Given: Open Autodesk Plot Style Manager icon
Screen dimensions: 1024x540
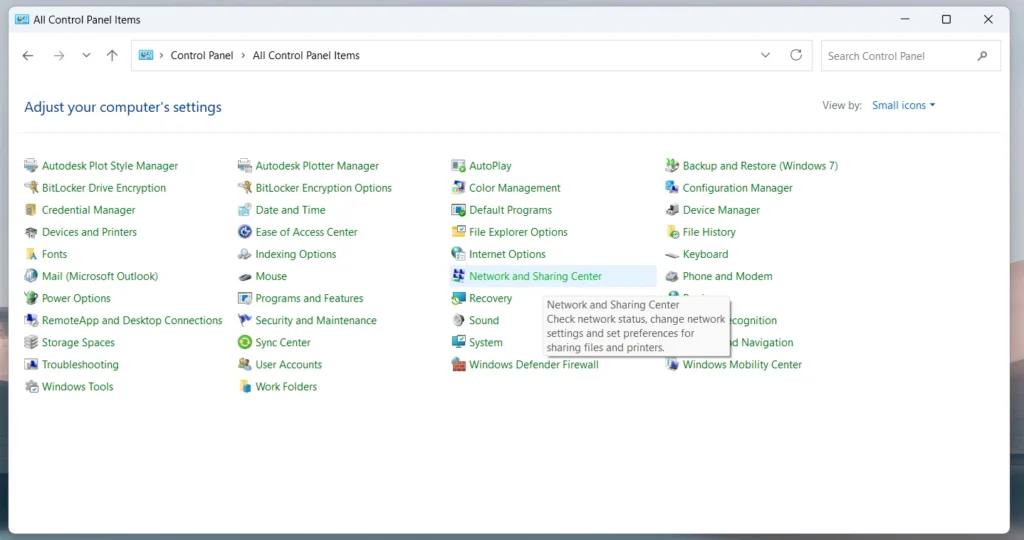Looking at the screenshot, I should pos(31,166).
